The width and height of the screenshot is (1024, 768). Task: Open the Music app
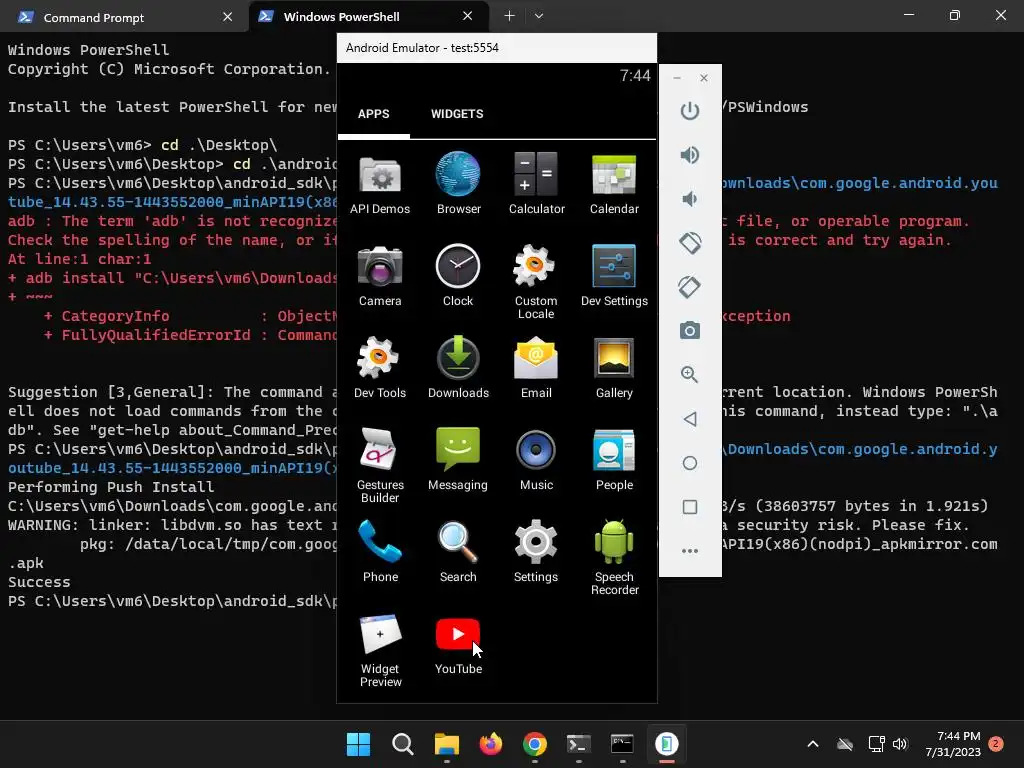tap(536, 460)
